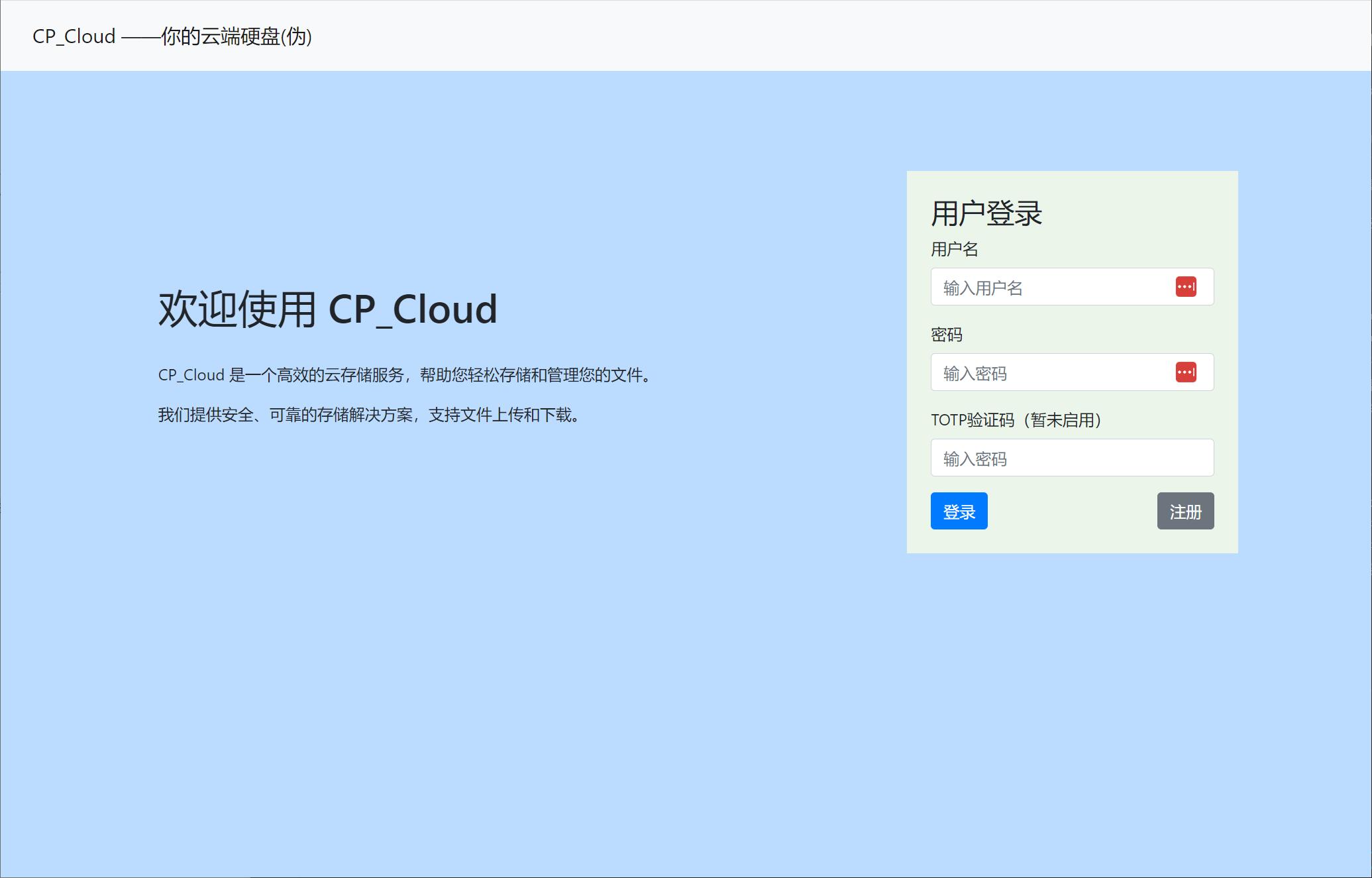Click the TOTP验证码 input field
Image resolution: width=1372 pixels, height=878 pixels.
point(1072,458)
